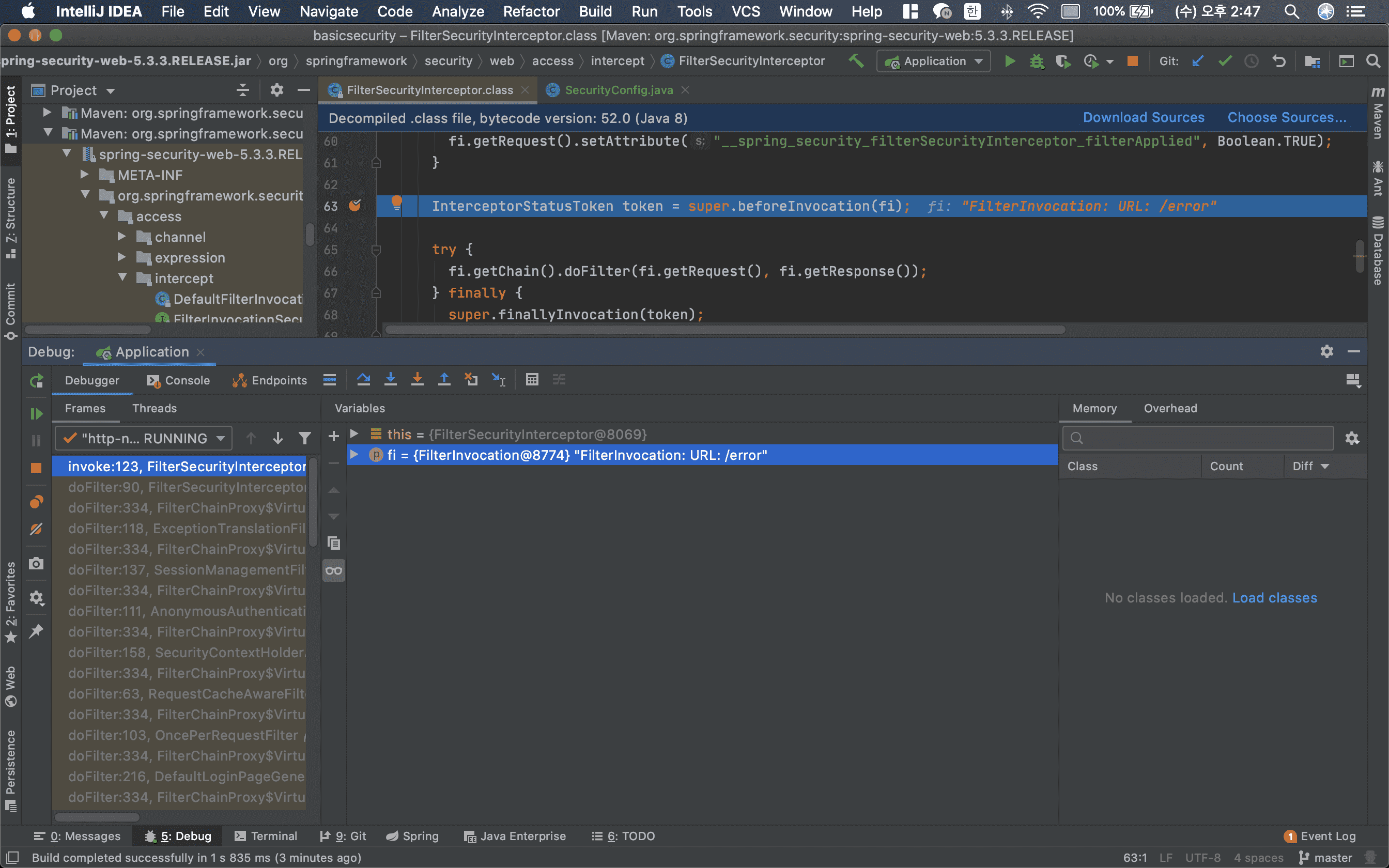Image resolution: width=1389 pixels, height=868 pixels.
Task: Open the Endpoints tab
Action: pyautogui.click(x=270, y=380)
